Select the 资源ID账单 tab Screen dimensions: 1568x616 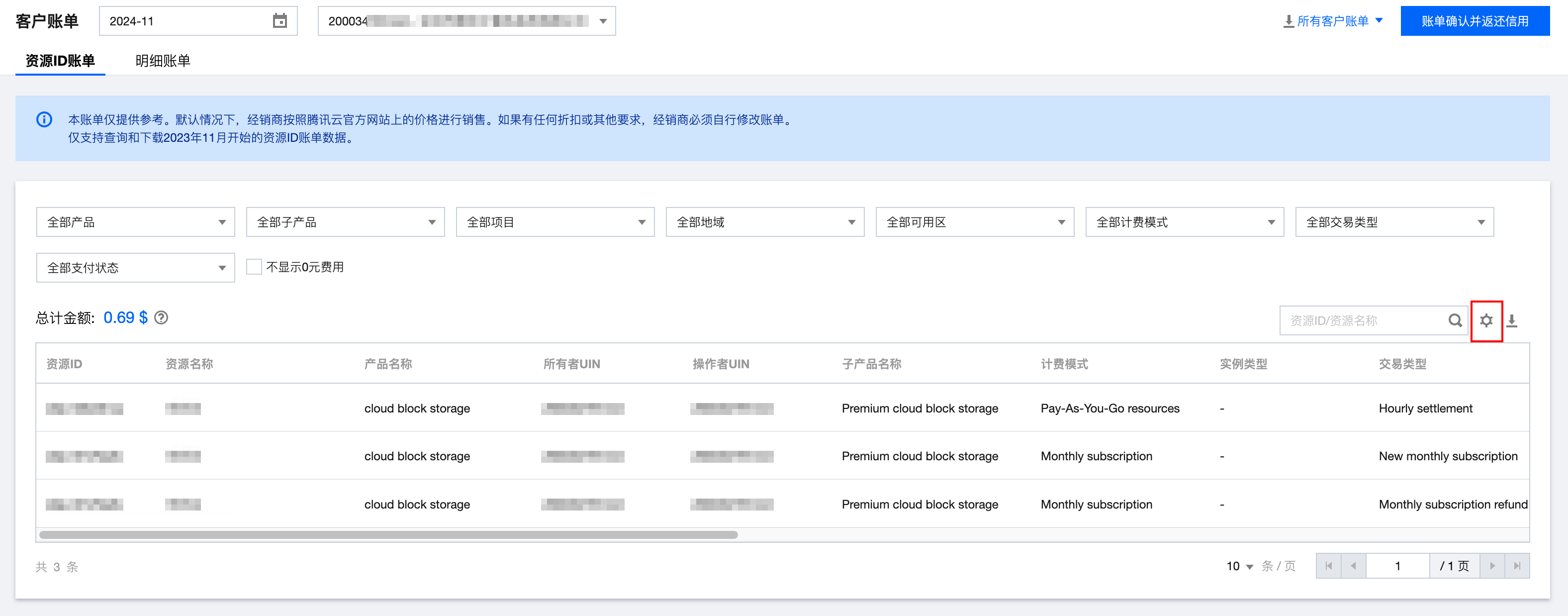pos(60,61)
